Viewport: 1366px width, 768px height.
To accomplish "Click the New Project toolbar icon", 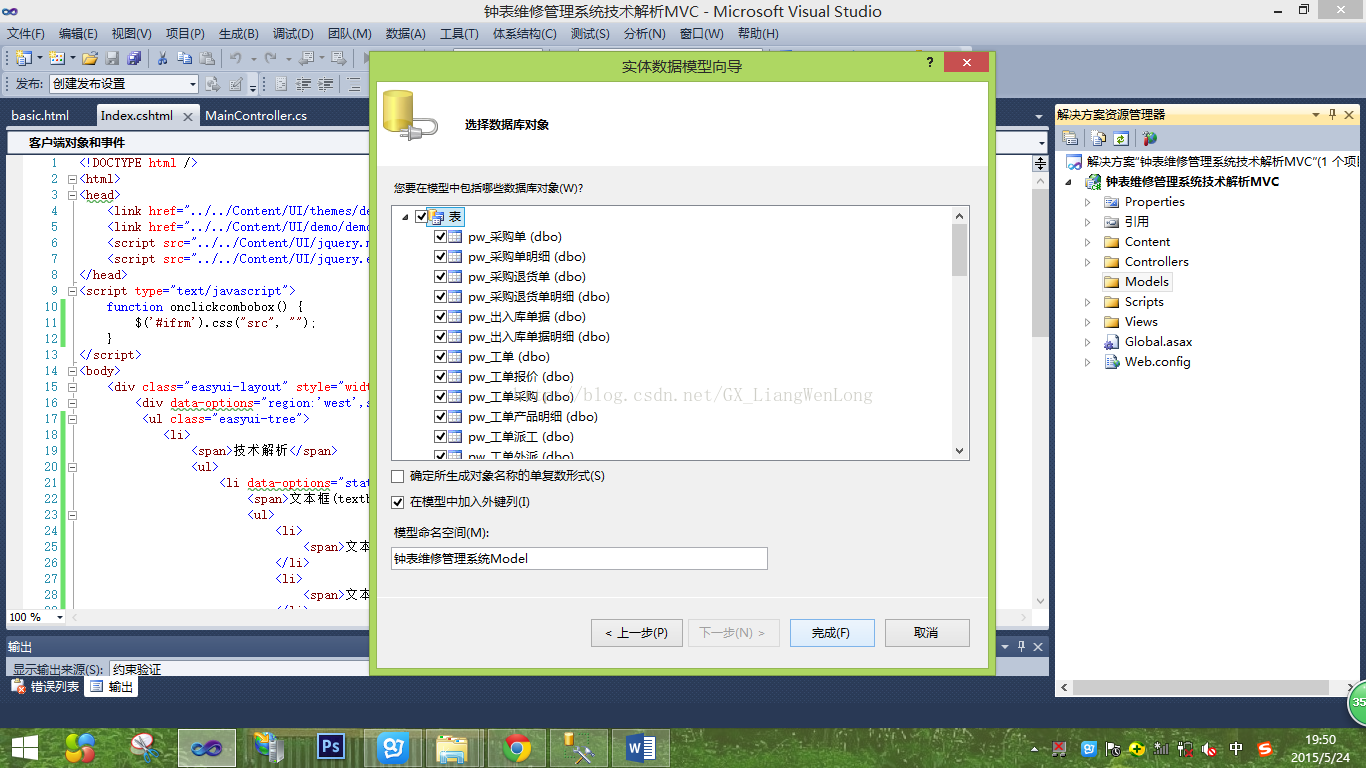I will pyautogui.click(x=24, y=58).
